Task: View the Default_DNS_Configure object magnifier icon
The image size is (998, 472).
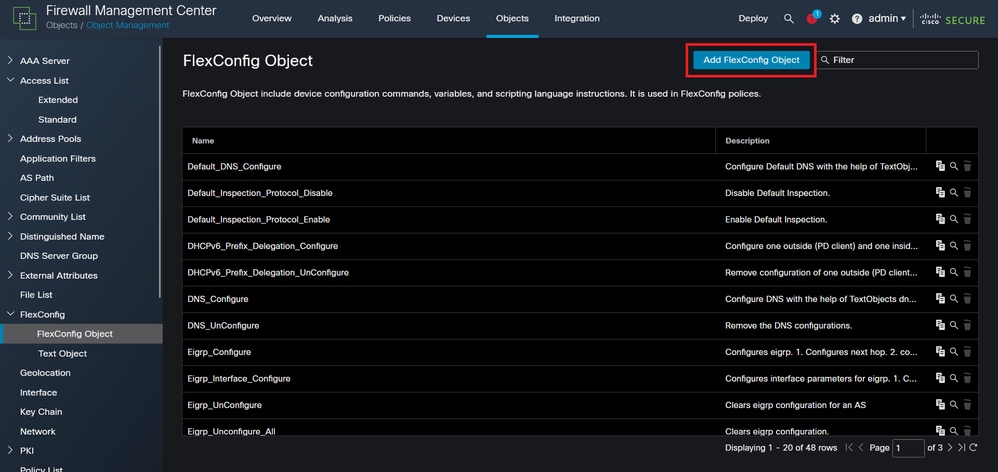Action: [953, 166]
